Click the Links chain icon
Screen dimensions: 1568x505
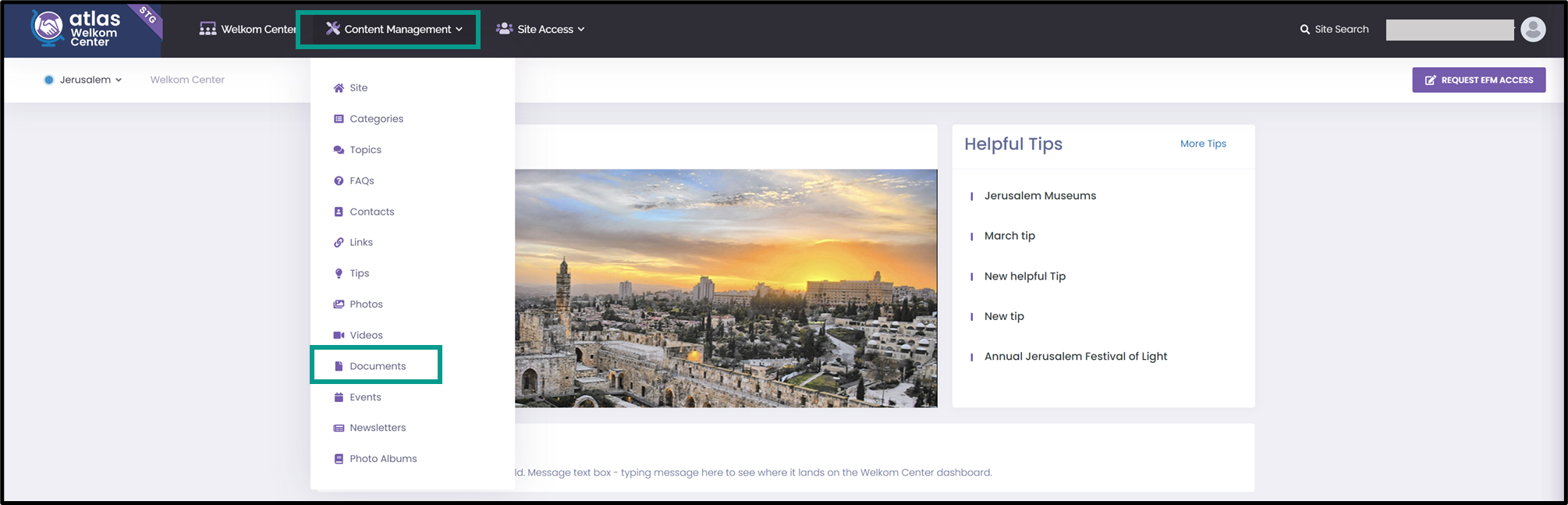(339, 243)
